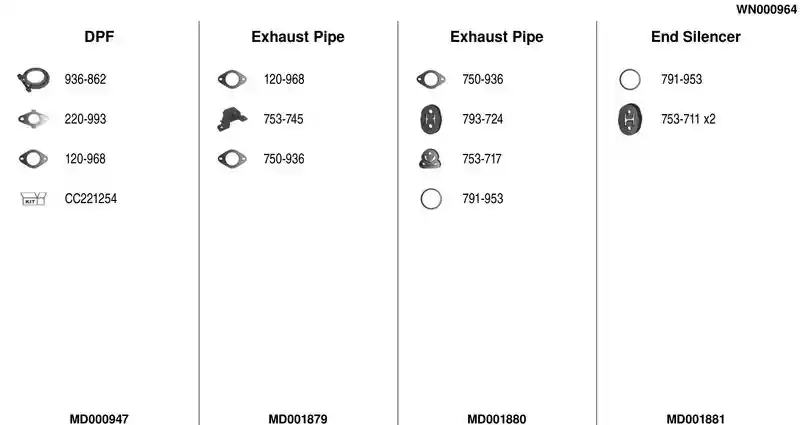Select the rubber hanger icon for 753-711 x2

[x=630, y=119]
